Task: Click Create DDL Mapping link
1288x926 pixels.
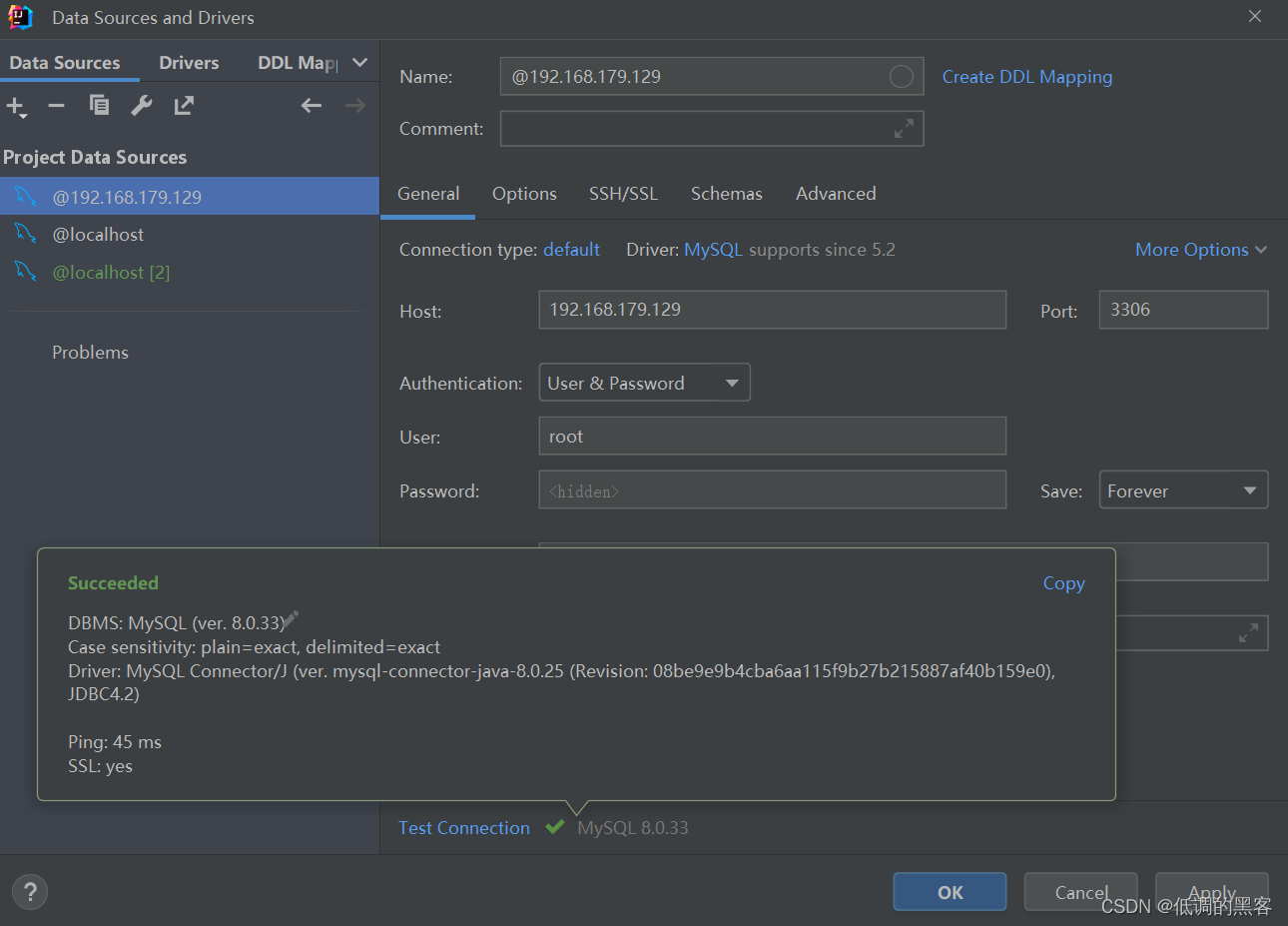Action: (x=1026, y=77)
